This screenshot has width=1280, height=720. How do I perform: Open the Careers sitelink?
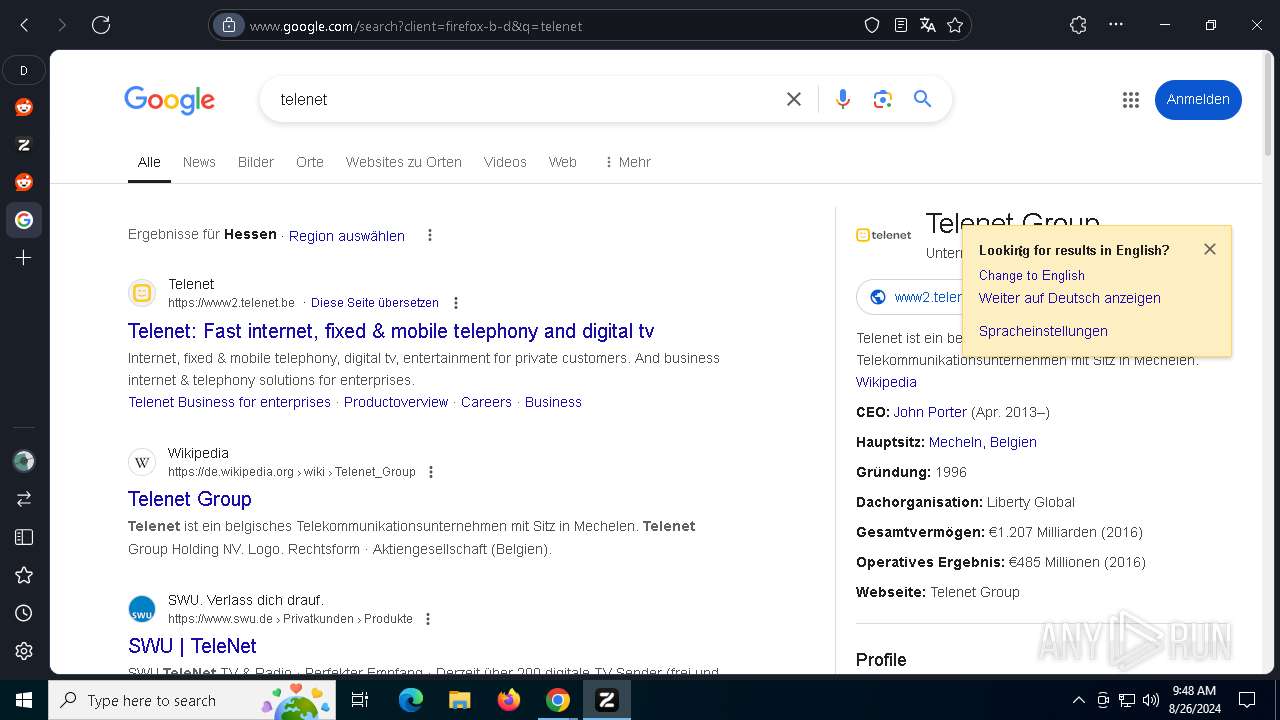click(x=486, y=402)
